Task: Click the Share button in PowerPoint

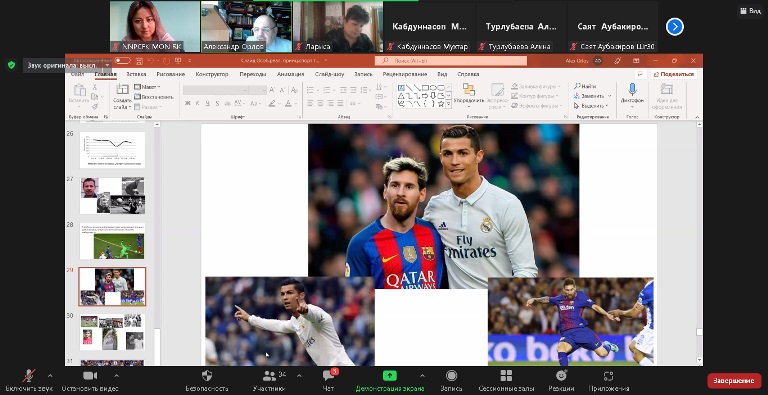Action: (x=674, y=74)
